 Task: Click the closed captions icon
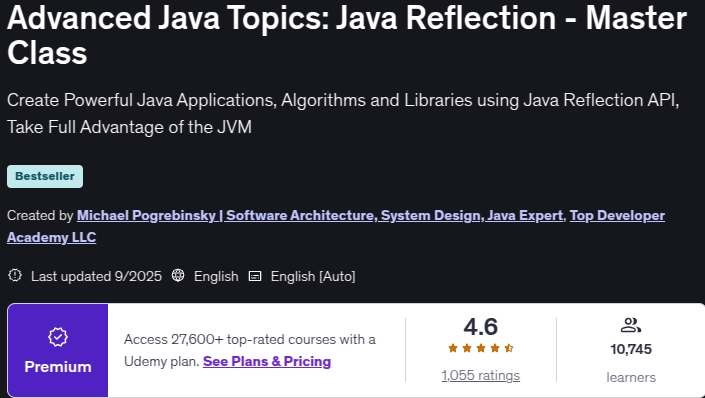tap(255, 276)
